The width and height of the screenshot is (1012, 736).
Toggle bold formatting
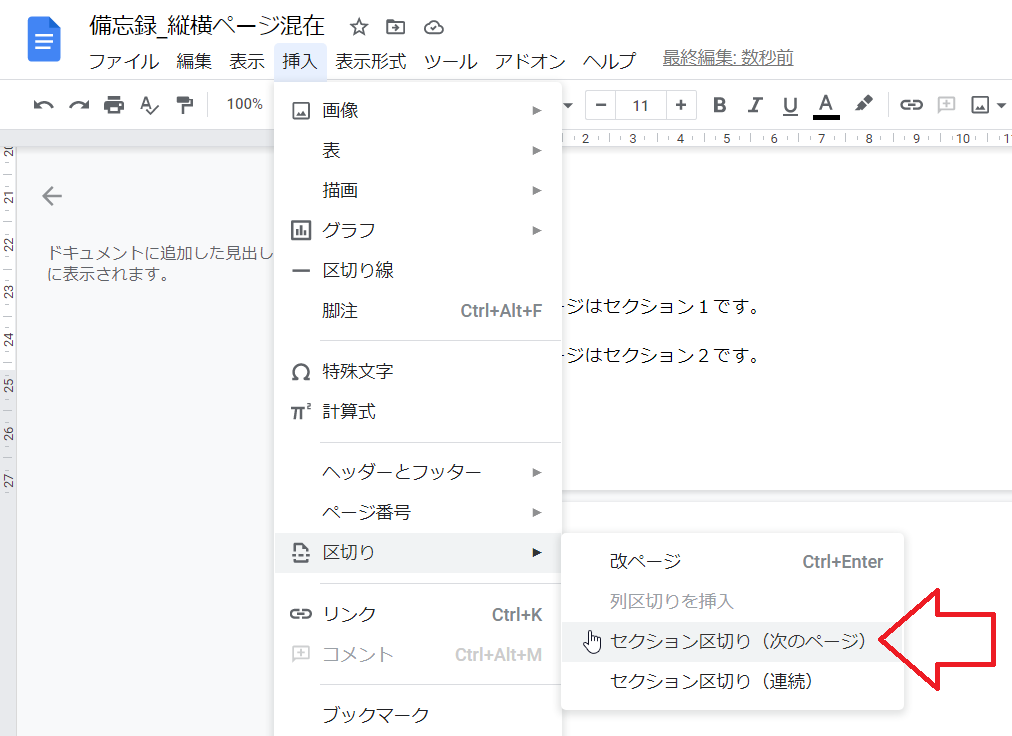pyautogui.click(x=720, y=105)
